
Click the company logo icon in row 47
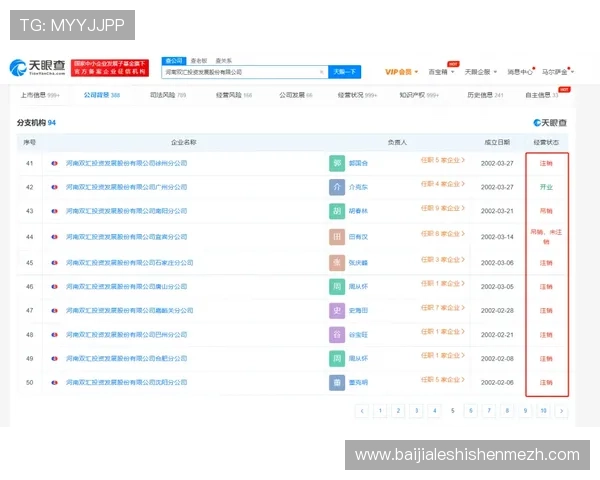[54, 310]
